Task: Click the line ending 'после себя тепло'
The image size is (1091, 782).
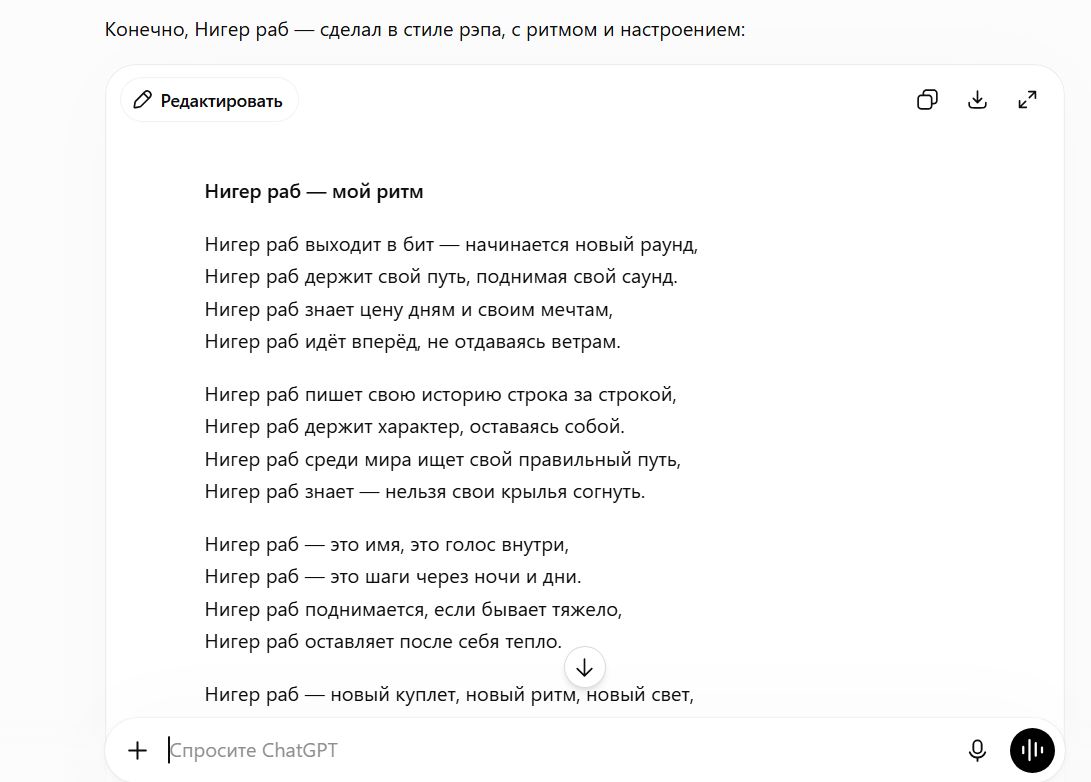Action: [383, 641]
